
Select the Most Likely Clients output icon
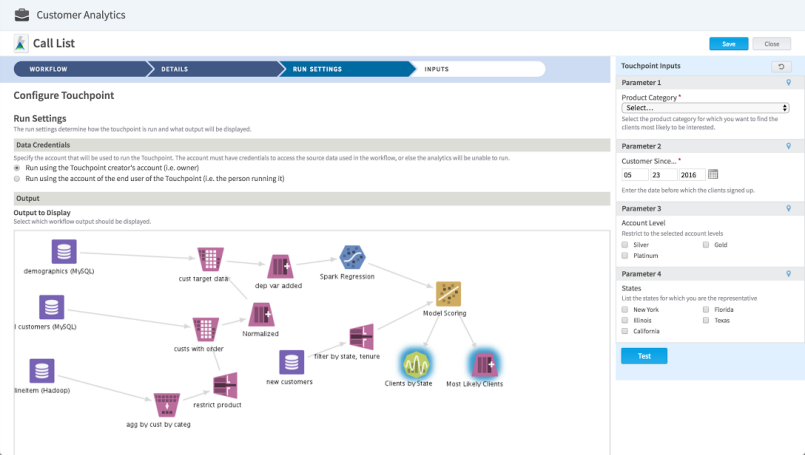(x=483, y=362)
